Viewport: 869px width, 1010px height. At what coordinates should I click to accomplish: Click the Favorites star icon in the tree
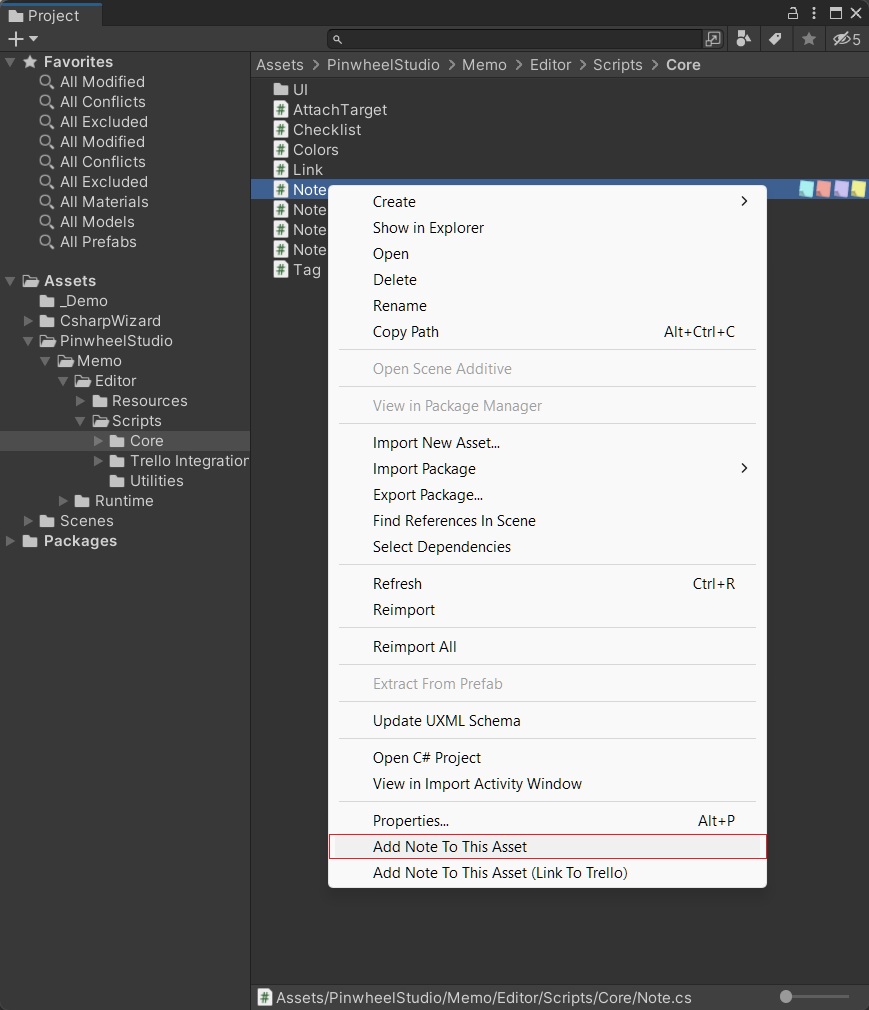point(30,62)
